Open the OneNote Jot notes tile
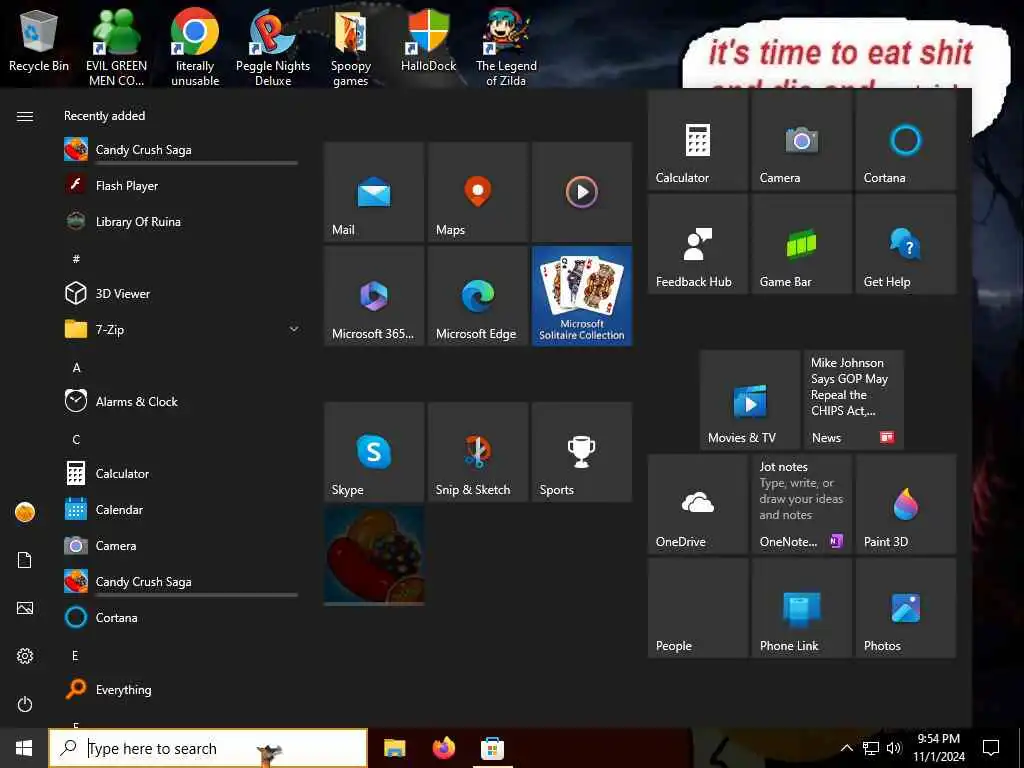 tap(802, 504)
